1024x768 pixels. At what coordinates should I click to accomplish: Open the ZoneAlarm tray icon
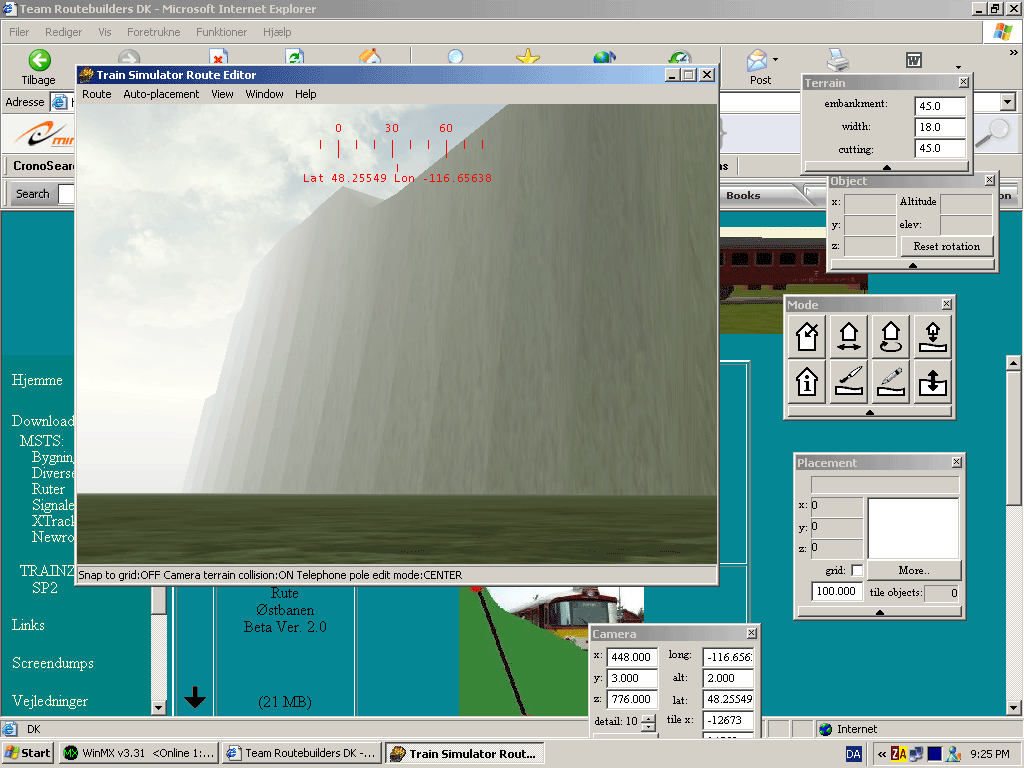(899, 754)
